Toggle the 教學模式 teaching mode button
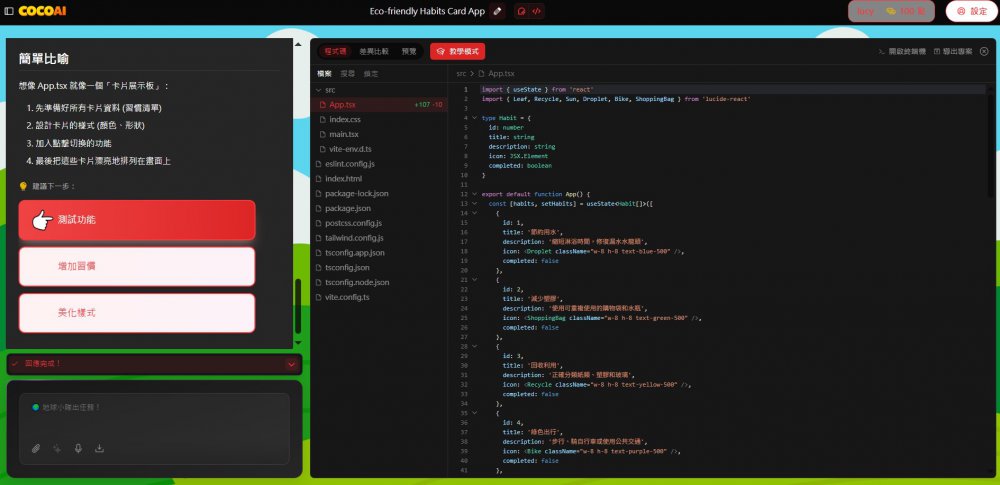This screenshot has height=485, width=1000. point(456,51)
